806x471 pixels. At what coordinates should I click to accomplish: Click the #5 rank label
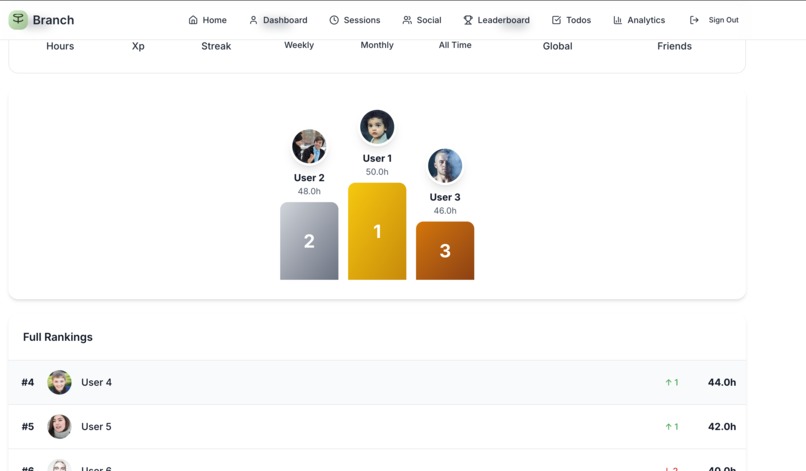click(x=28, y=427)
